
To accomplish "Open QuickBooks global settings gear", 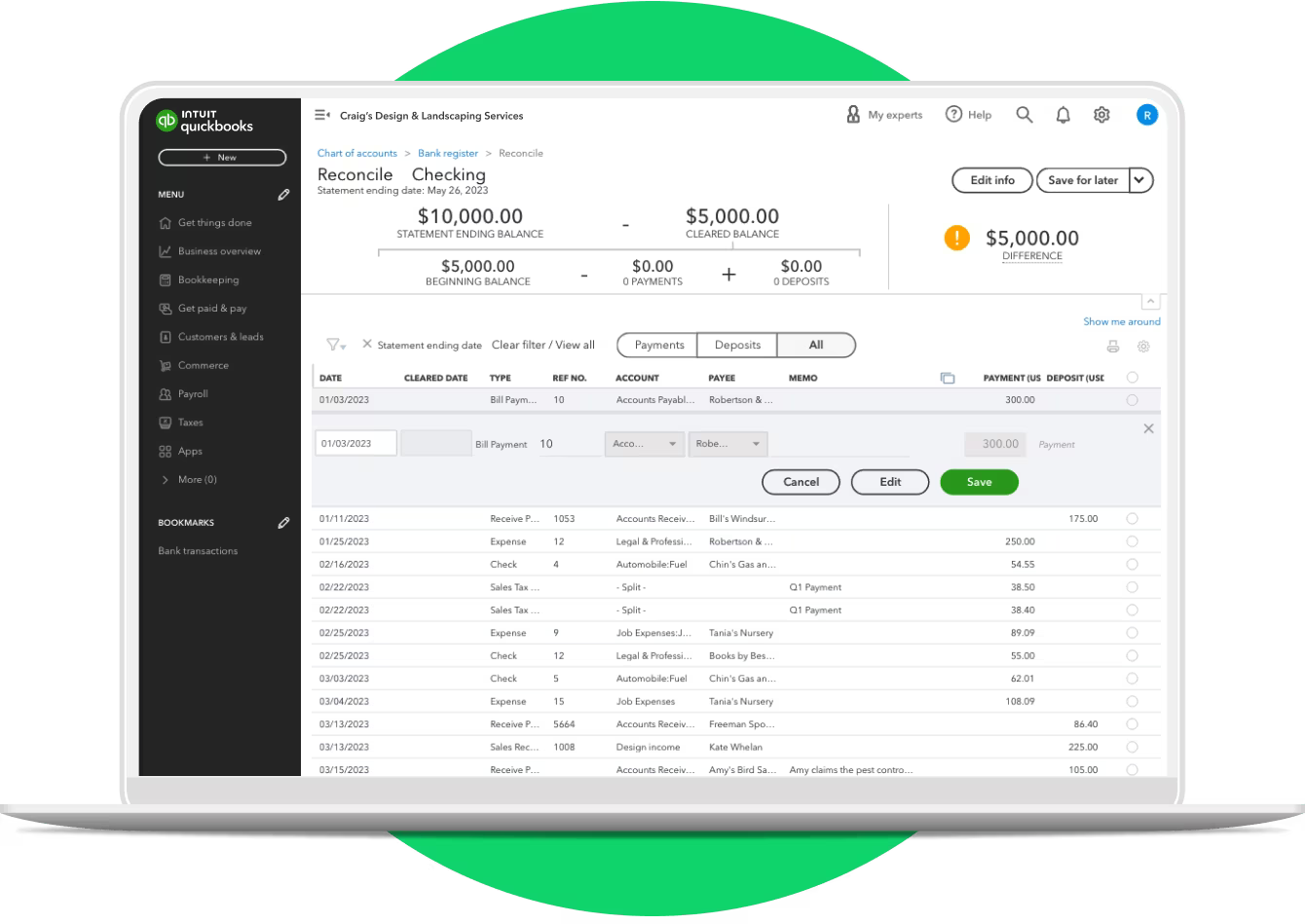I will coord(1101,114).
